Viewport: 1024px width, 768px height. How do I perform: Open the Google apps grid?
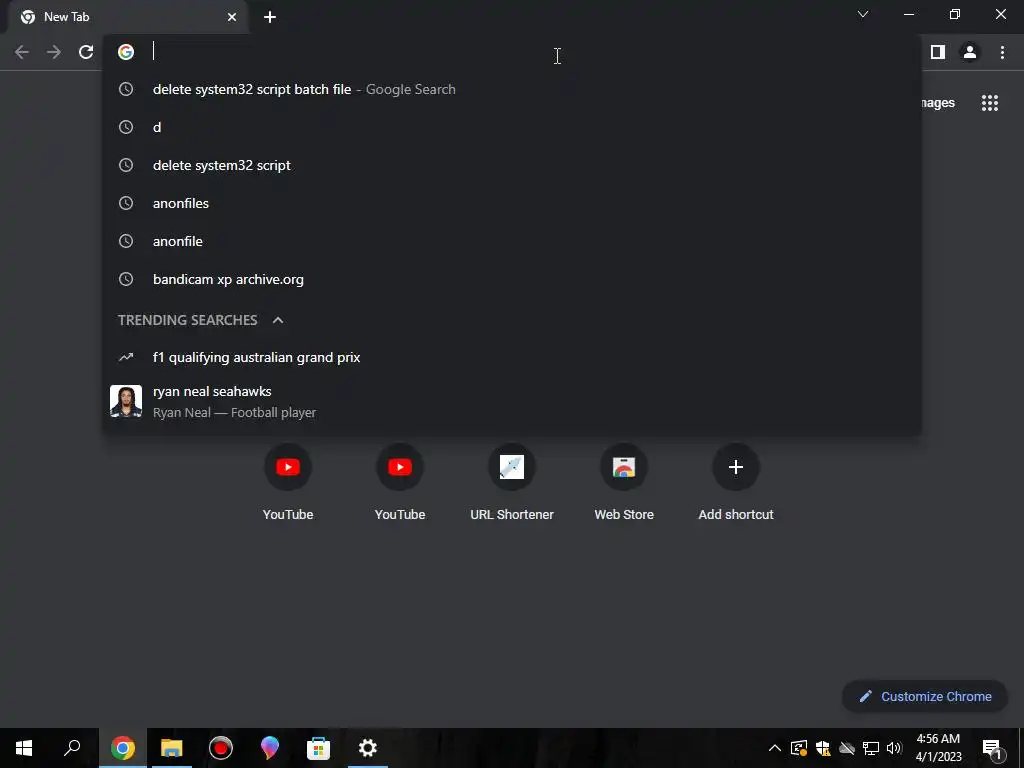(x=990, y=103)
